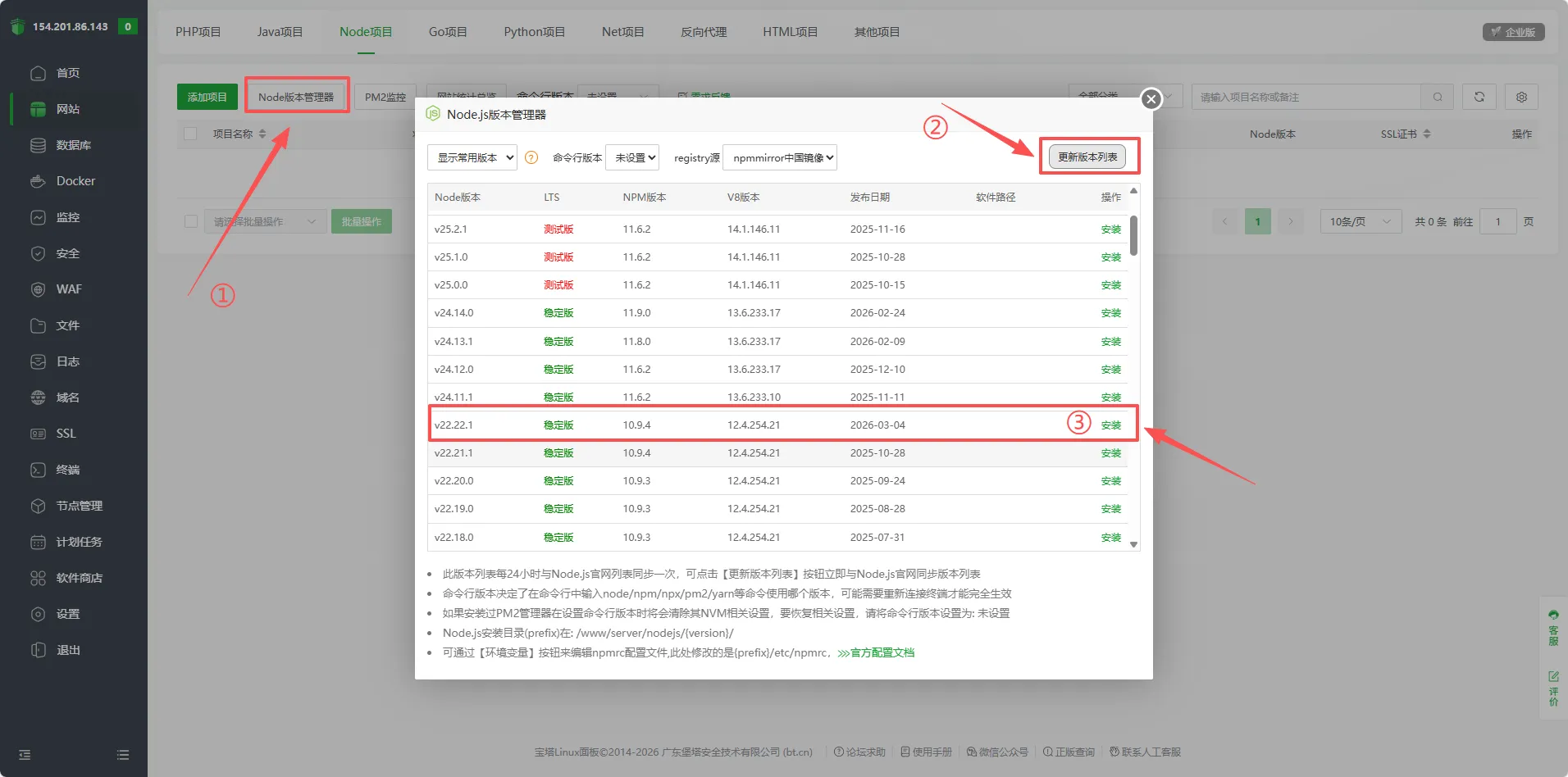Open the software store icon
This screenshot has height=777, width=1568.
(x=38, y=578)
